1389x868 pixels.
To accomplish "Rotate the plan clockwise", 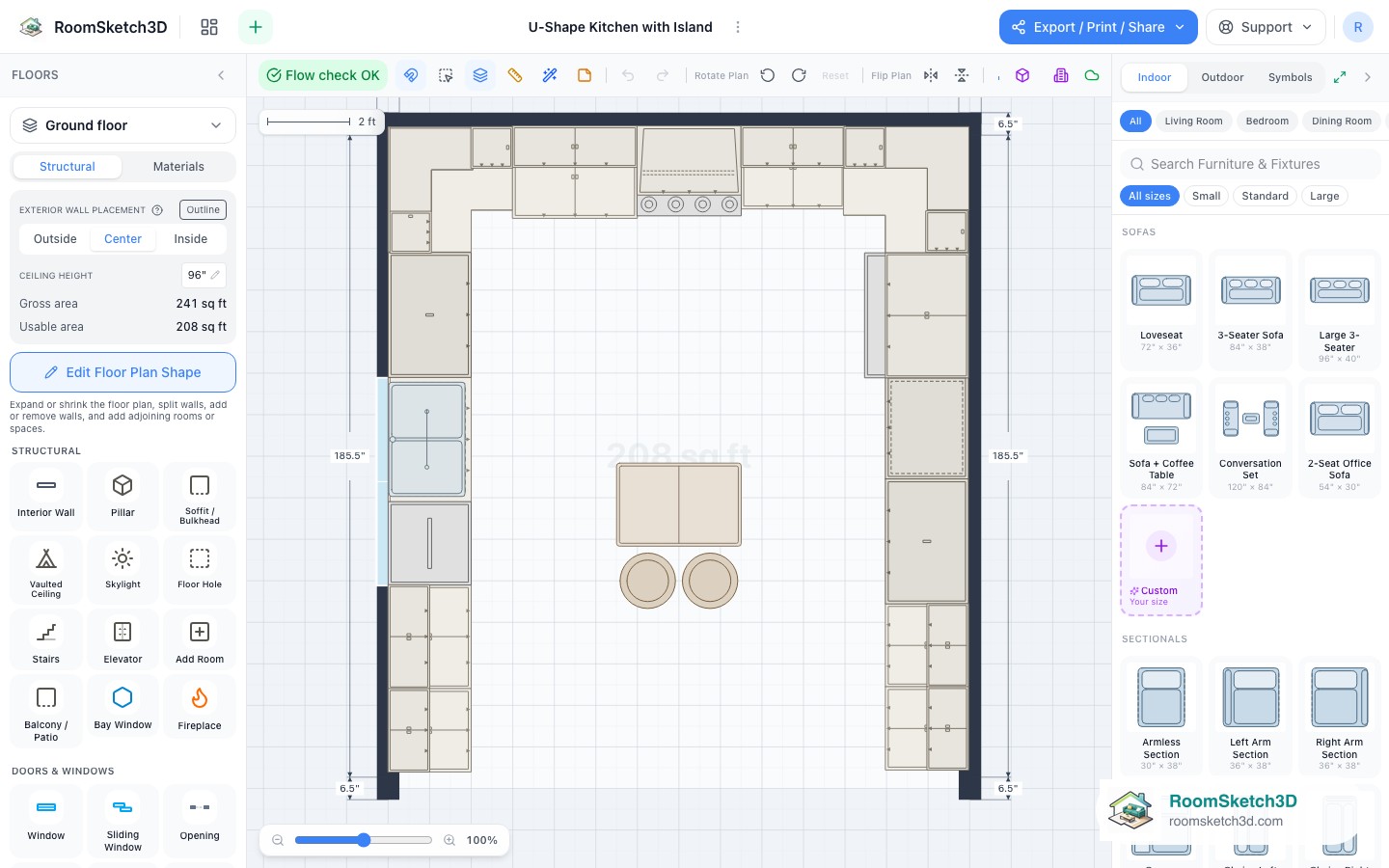I will pyautogui.click(x=799, y=75).
